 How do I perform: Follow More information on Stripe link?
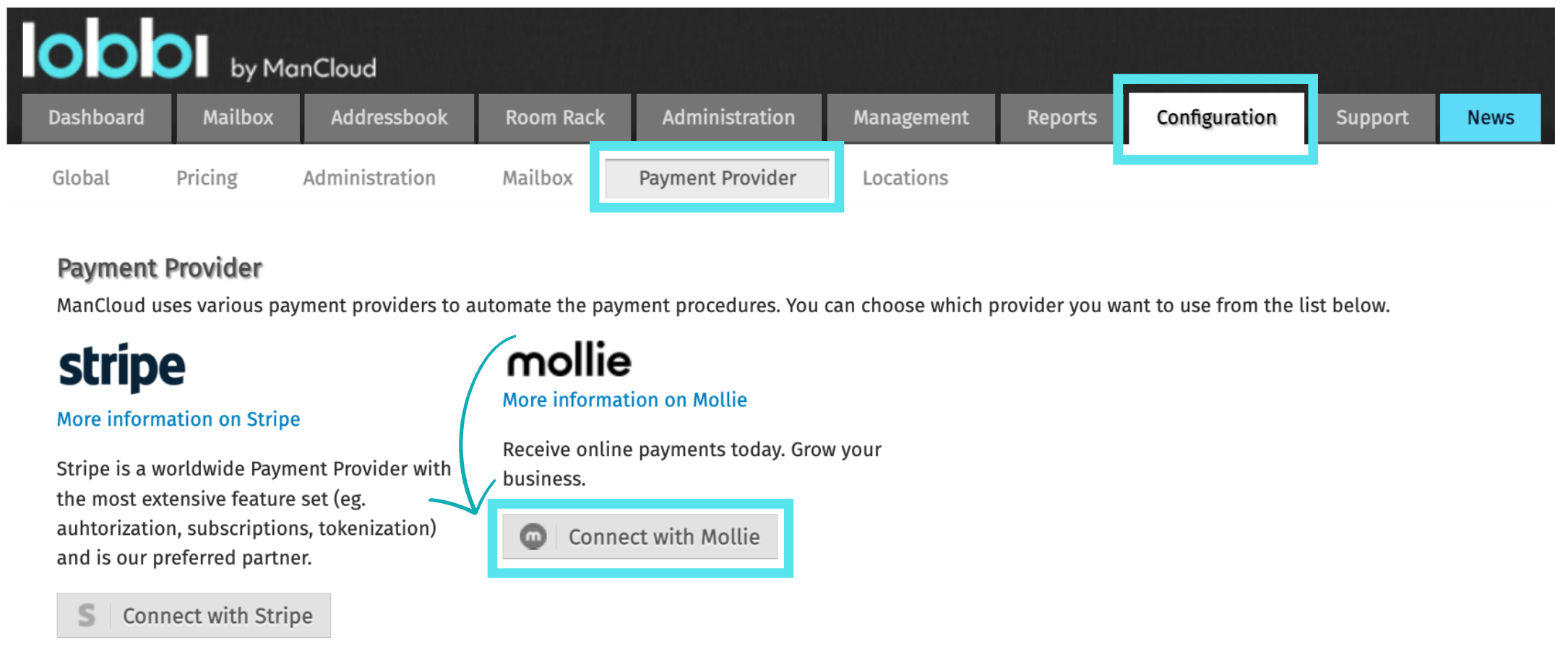(178, 419)
